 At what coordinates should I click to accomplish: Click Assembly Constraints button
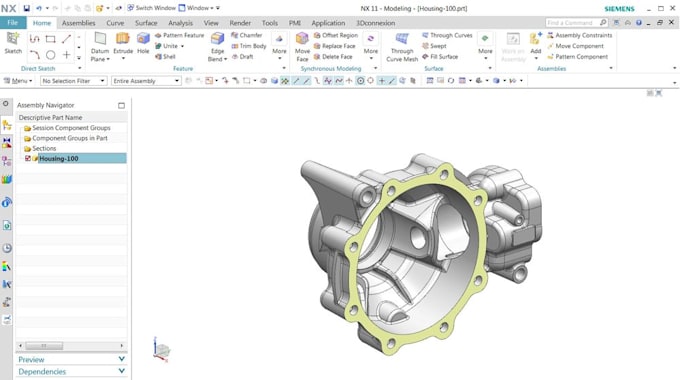click(580, 35)
